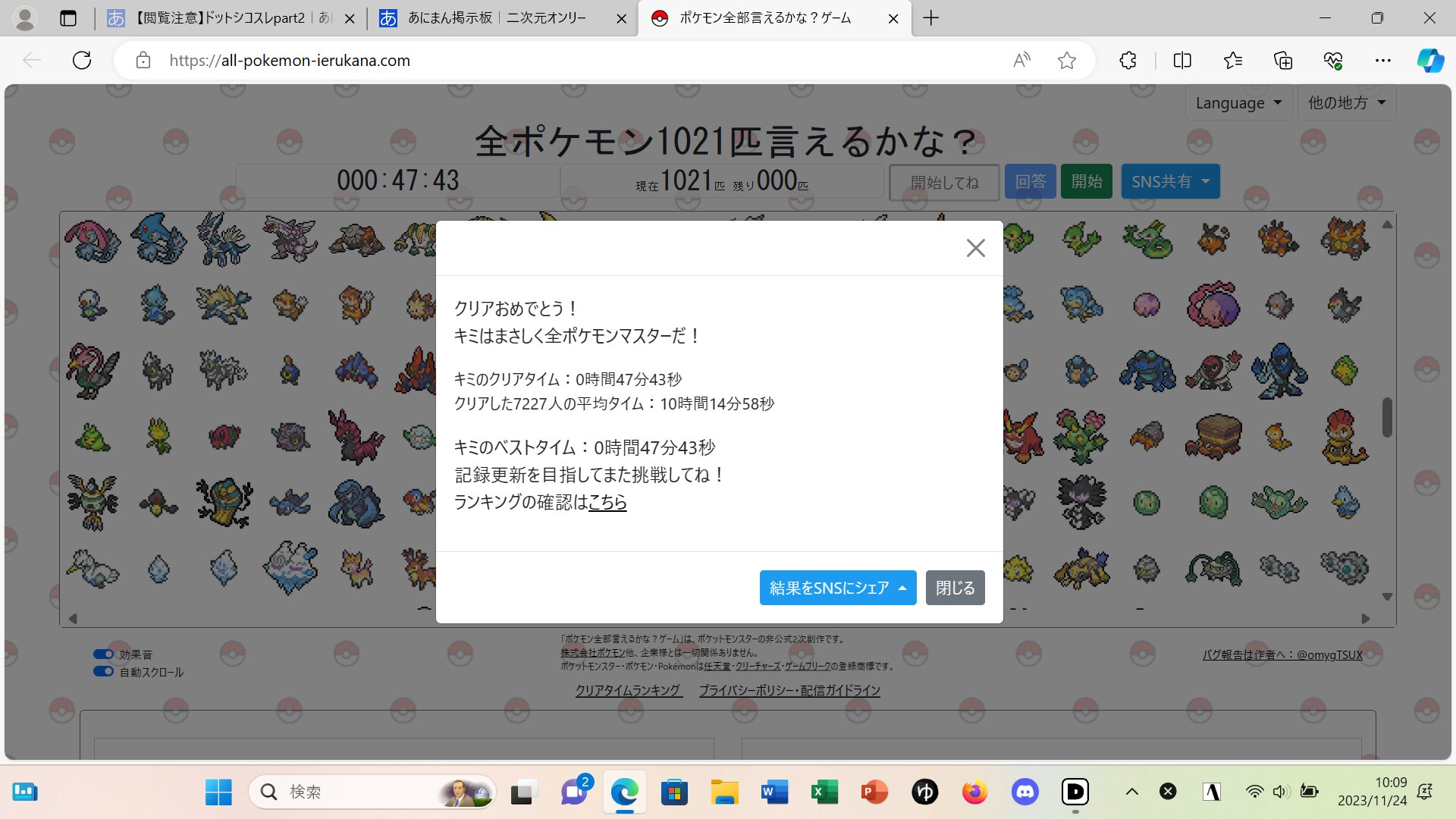
Task: Launch Excel from the taskbar
Action: (824, 792)
